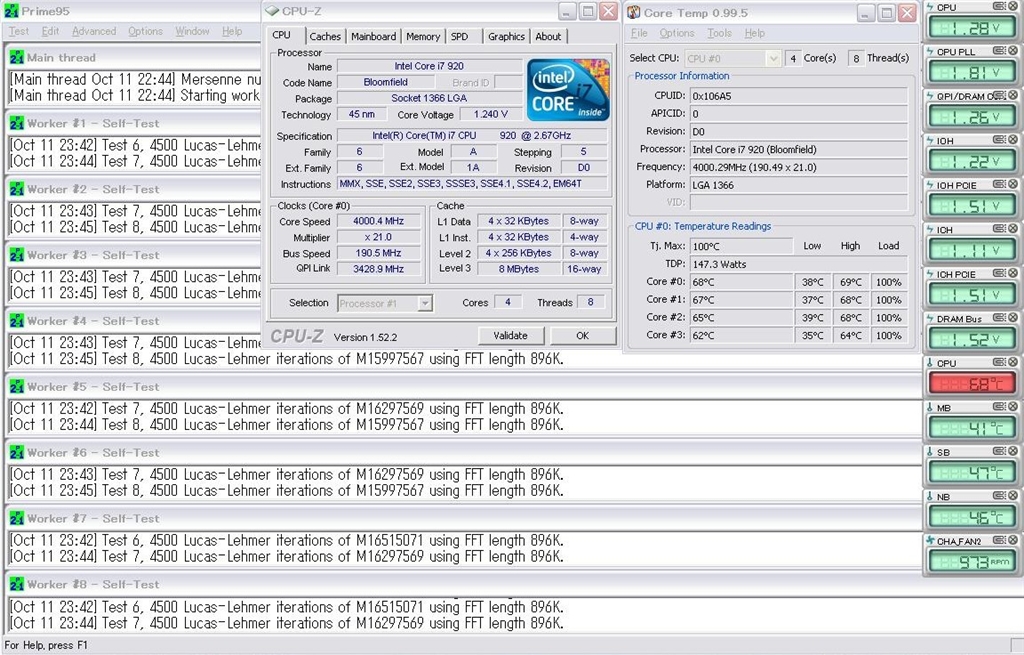Open the Processor #1 selection dropdown
The image size is (1024, 655).
(x=424, y=303)
